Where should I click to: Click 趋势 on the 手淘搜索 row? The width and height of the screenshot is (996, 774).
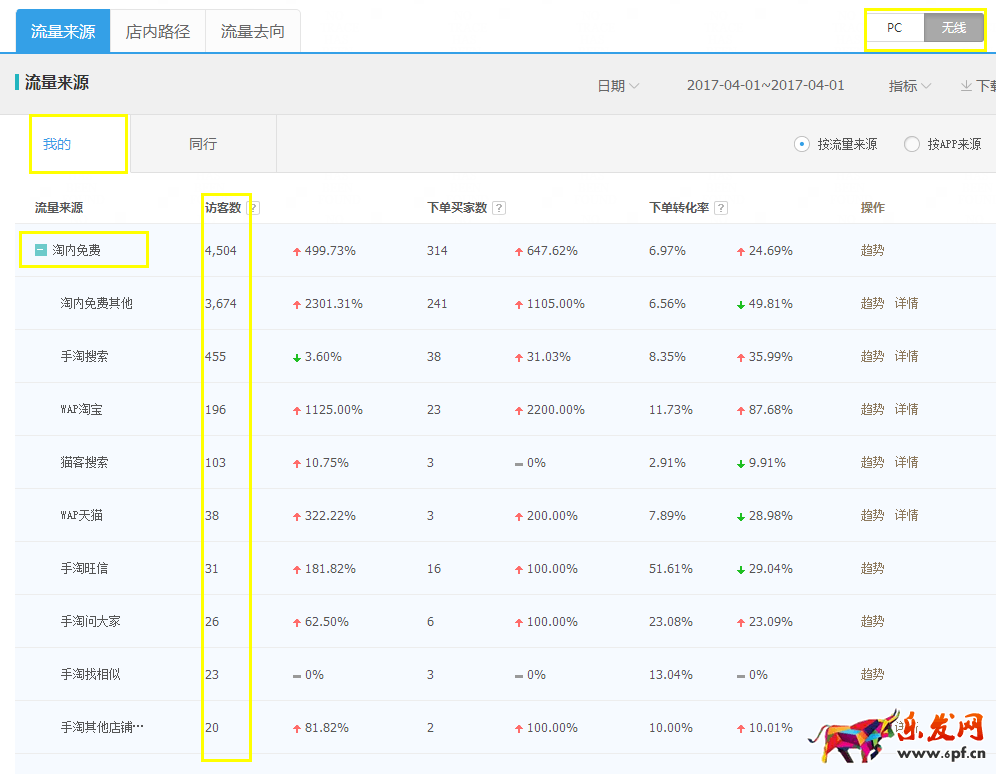[871, 355]
